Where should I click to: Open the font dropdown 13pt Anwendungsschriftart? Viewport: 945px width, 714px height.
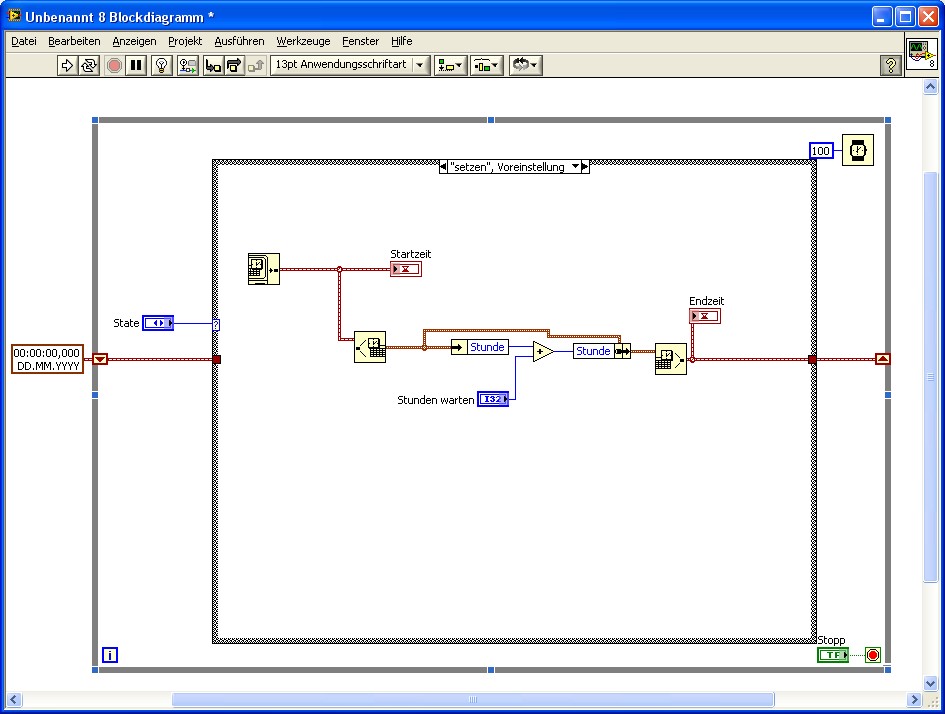click(x=350, y=65)
